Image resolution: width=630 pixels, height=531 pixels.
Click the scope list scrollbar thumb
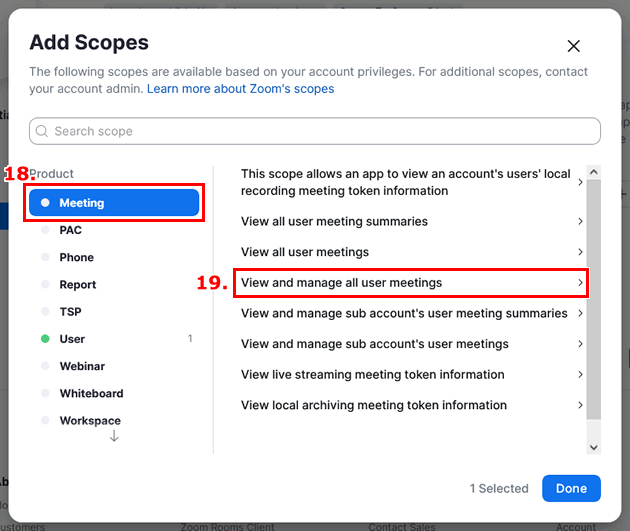pos(593,299)
